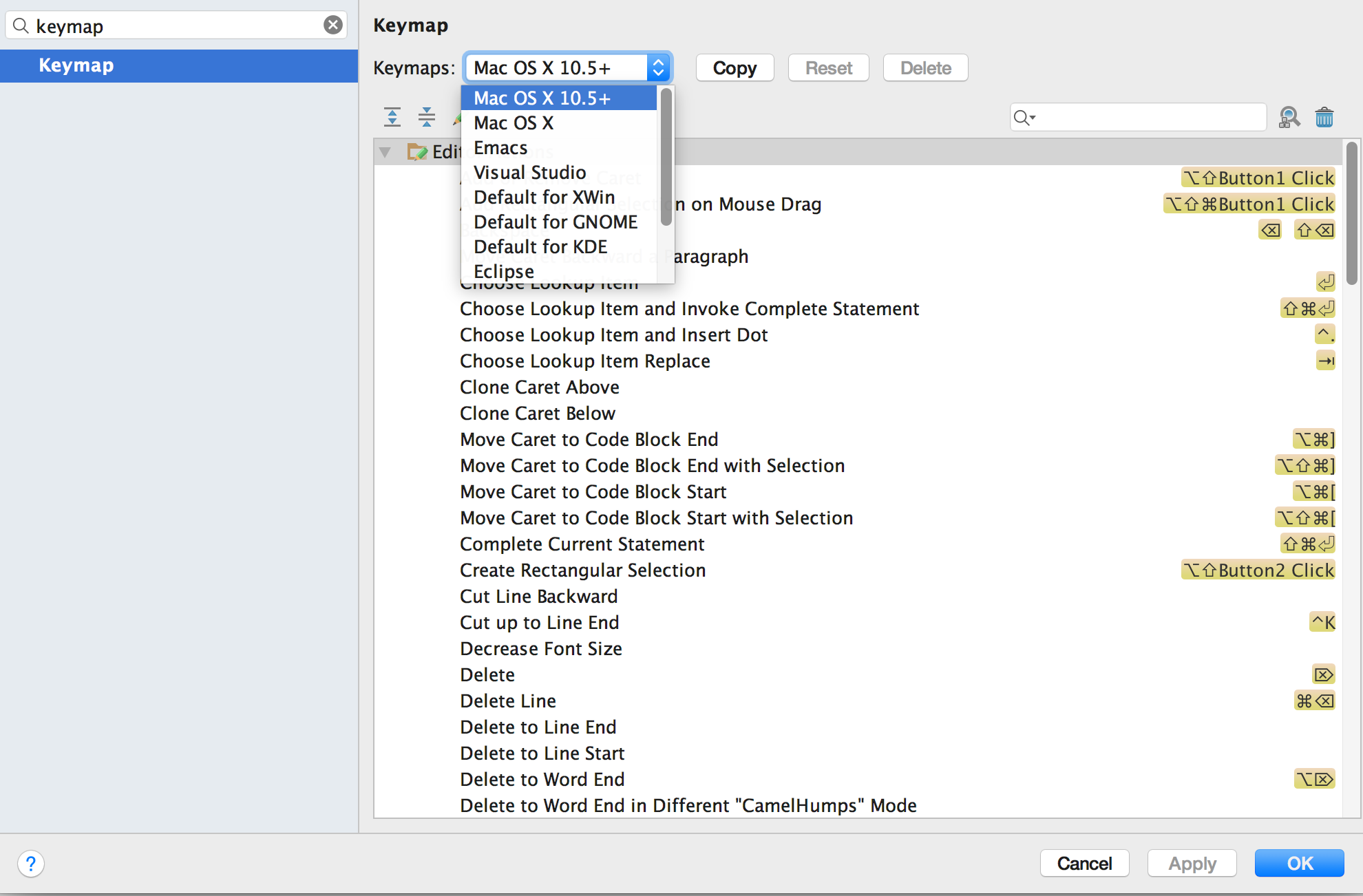Click the Editor Actions folder icon
The image size is (1363, 896).
tap(417, 151)
